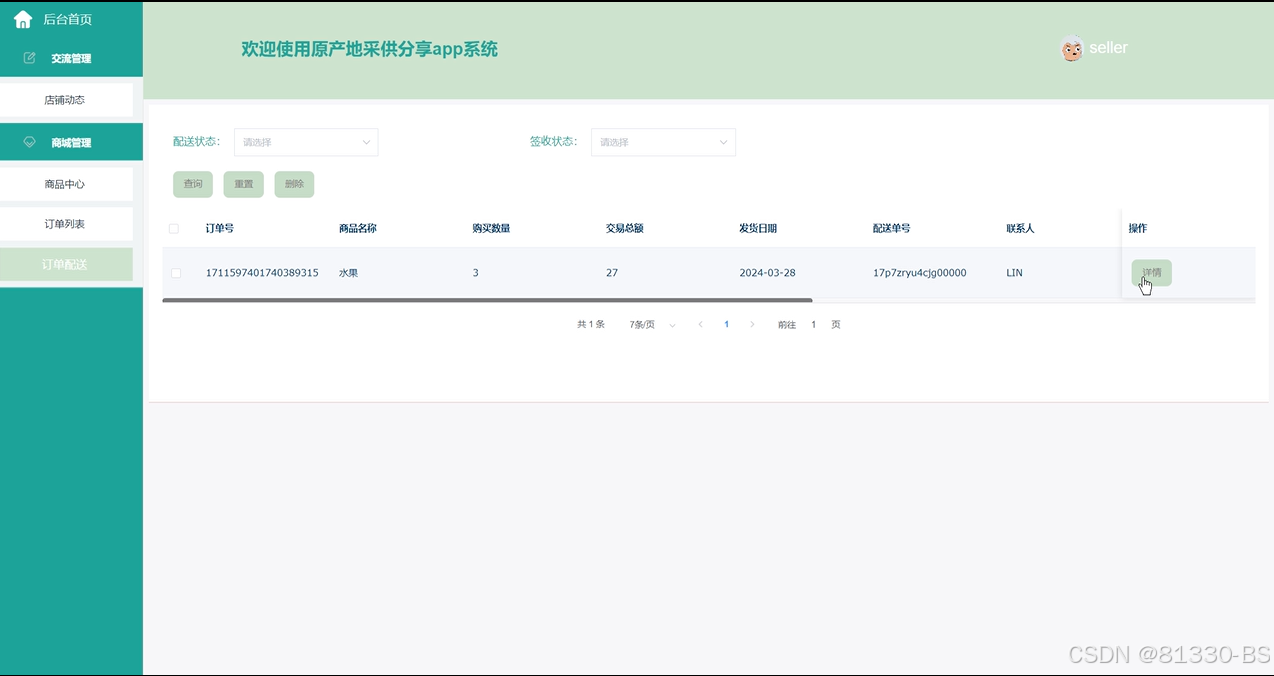1274x676 pixels.
Task: Click the LIN contact cell
Action: (x=1014, y=273)
